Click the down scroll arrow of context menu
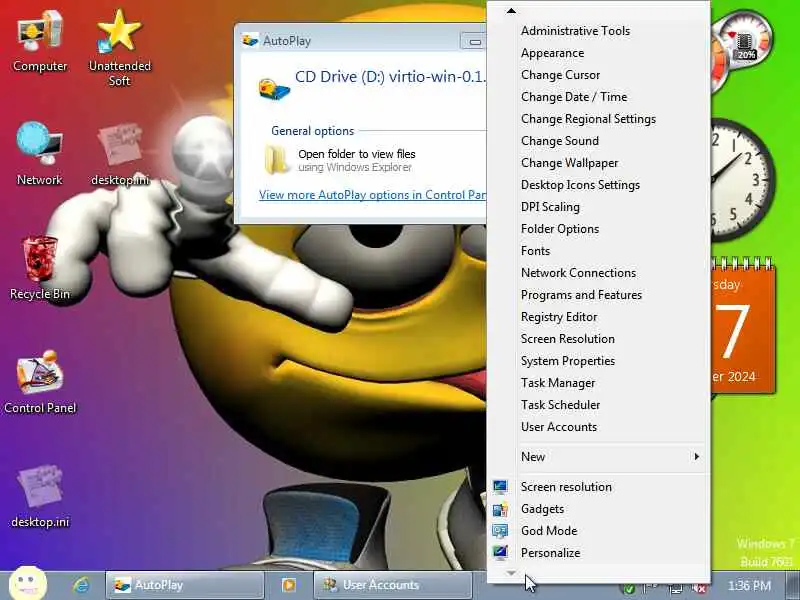 511,573
